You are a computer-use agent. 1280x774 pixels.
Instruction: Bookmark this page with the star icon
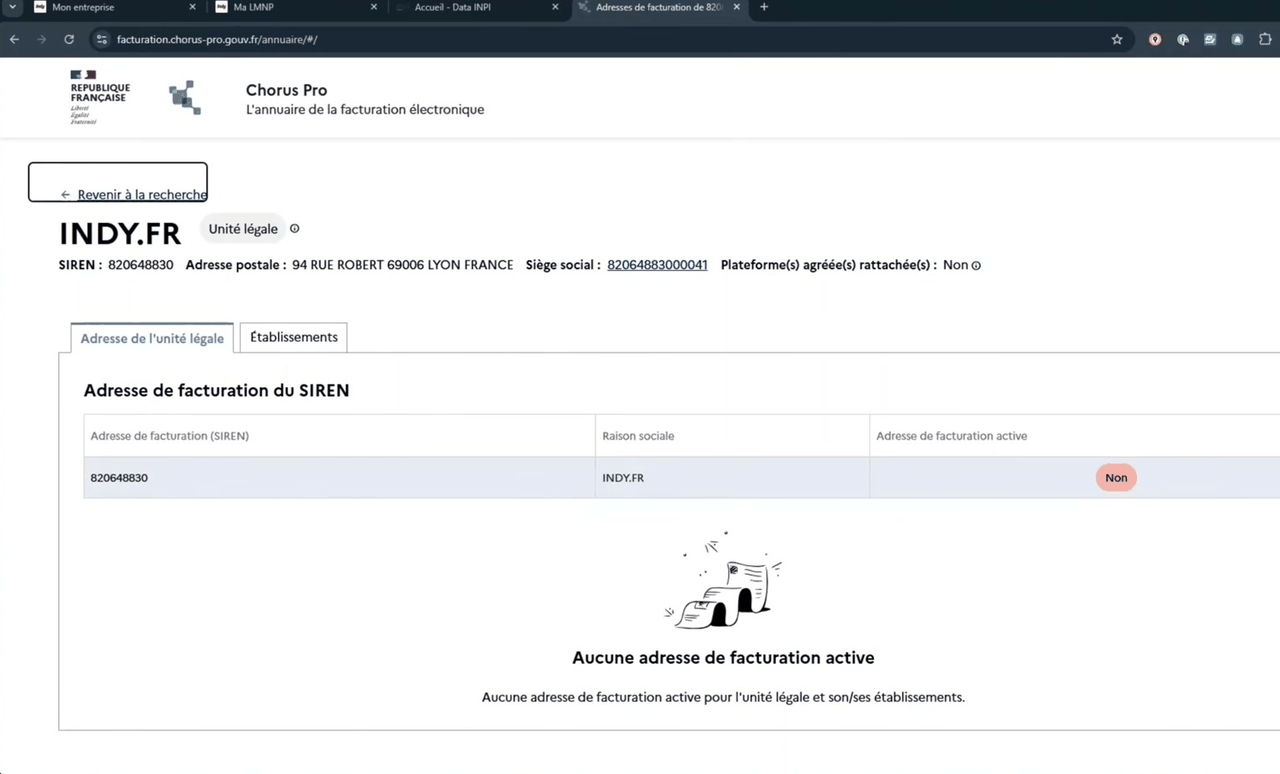coord(1117,40)
